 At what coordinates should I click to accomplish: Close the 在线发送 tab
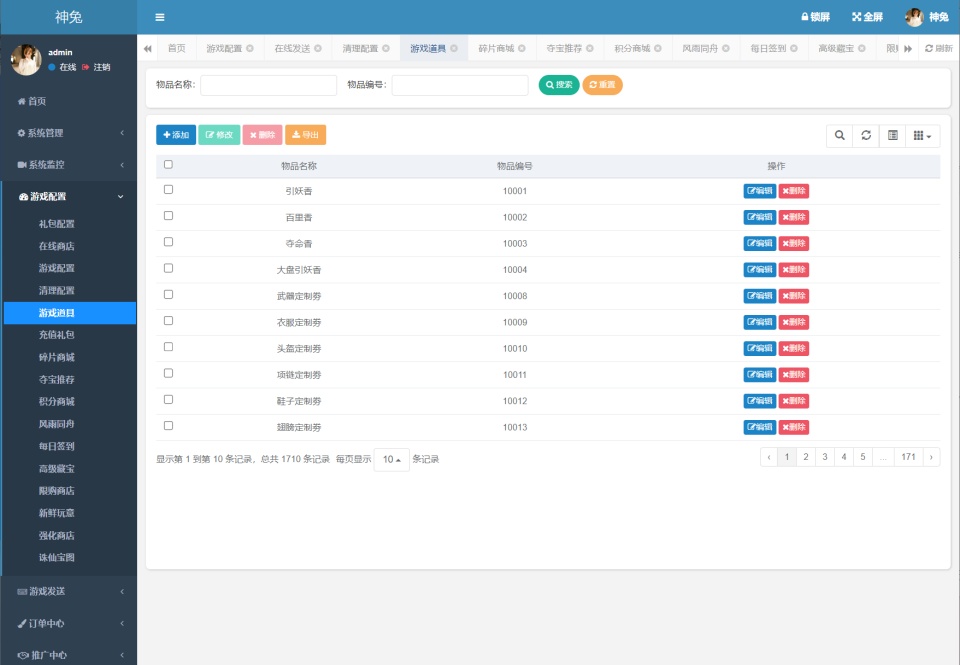pos(318,48)
